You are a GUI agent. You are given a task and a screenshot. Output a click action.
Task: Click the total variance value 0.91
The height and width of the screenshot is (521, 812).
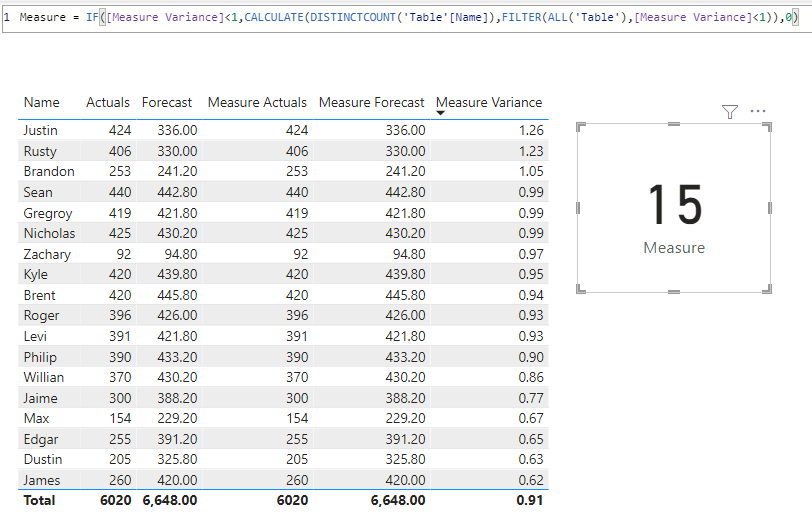tap(529, 500)
